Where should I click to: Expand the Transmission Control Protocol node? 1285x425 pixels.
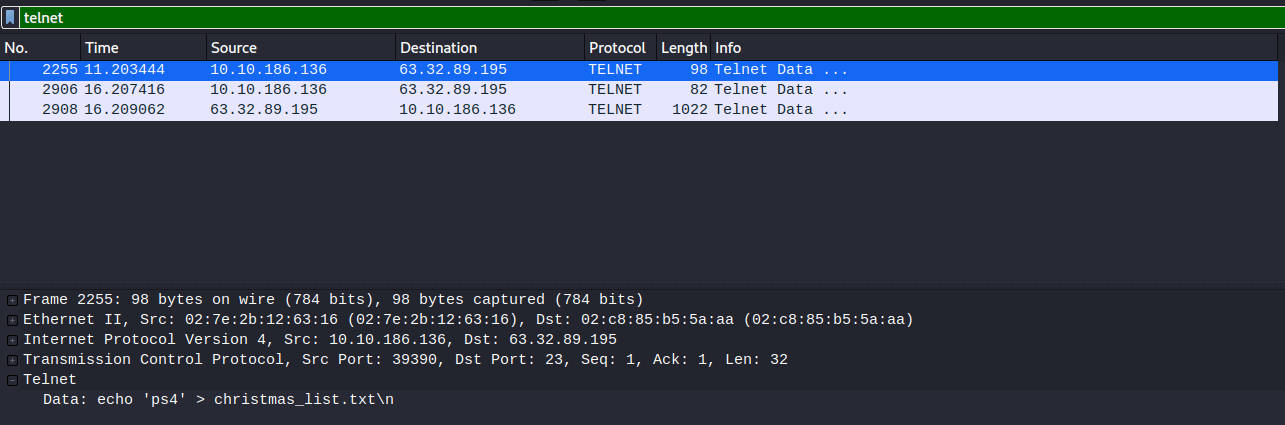point(13,360)
